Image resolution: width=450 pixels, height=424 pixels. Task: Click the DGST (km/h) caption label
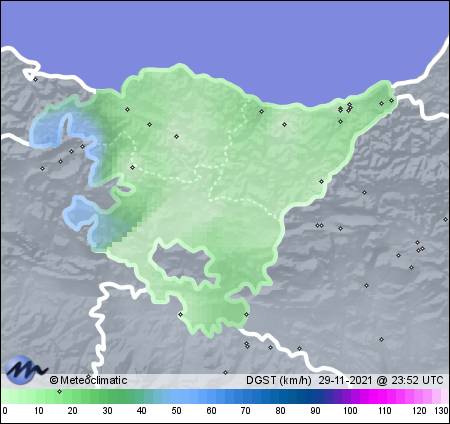(x=279, y=380)
